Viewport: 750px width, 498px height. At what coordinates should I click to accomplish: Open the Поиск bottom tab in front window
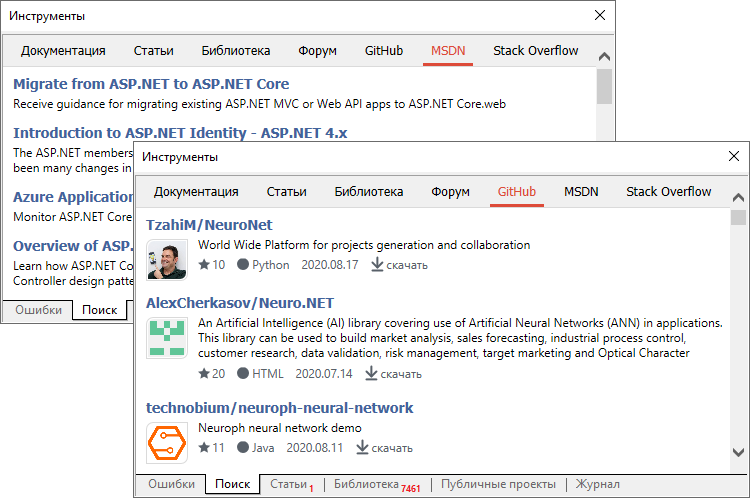coord(232,484)
